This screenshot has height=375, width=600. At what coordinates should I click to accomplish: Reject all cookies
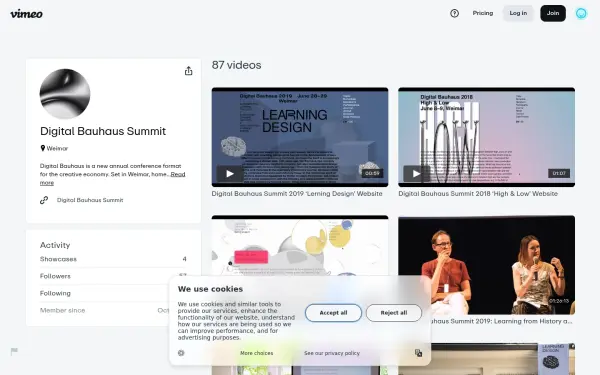click(x=394, y=313)
